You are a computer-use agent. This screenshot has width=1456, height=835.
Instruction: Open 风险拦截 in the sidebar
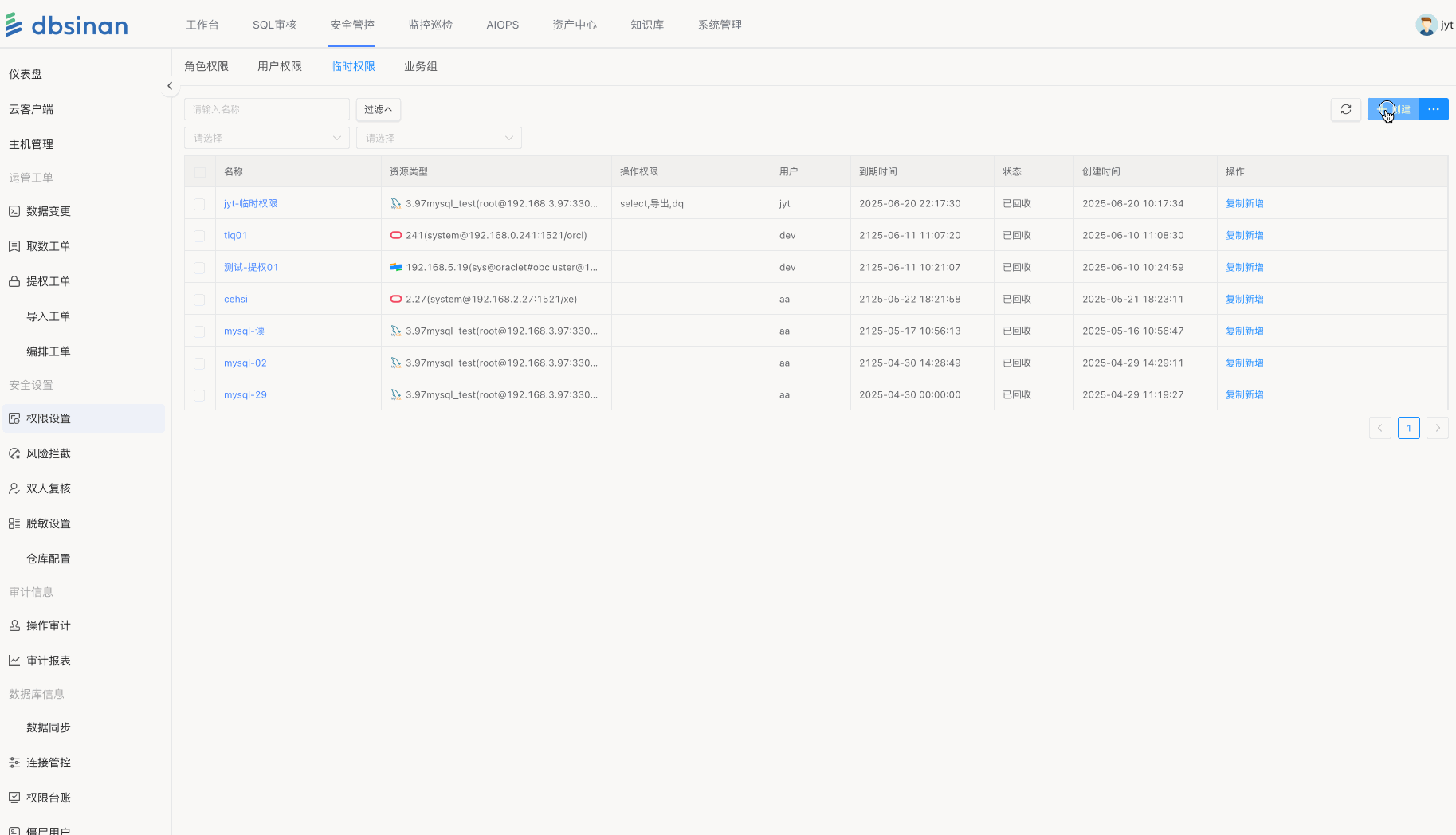click(x=48, y=453)
